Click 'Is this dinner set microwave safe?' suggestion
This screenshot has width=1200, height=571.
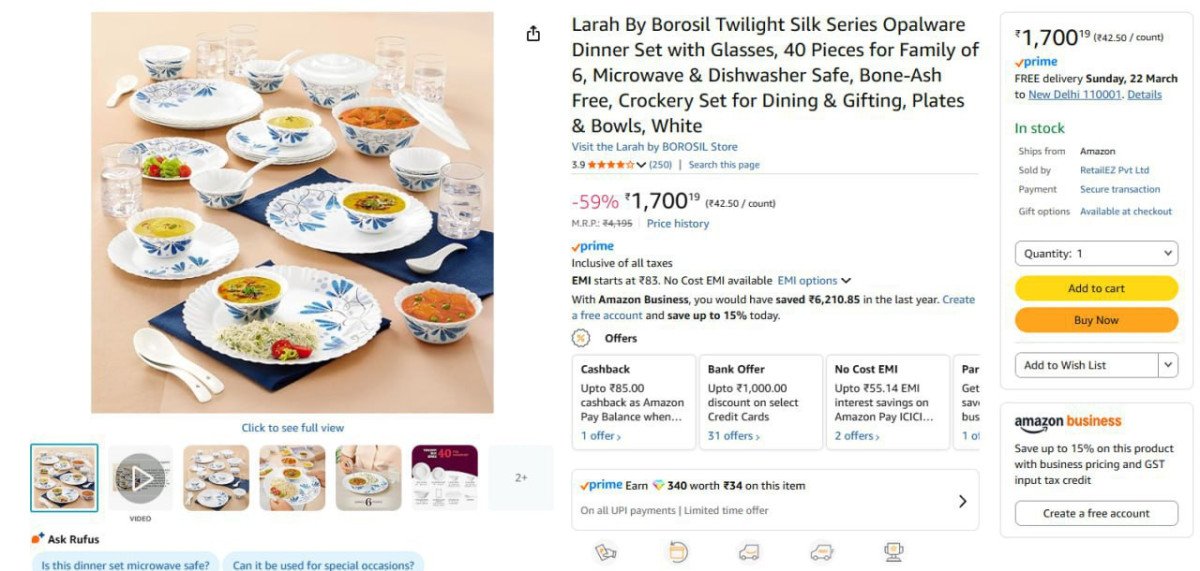(126, 565)
